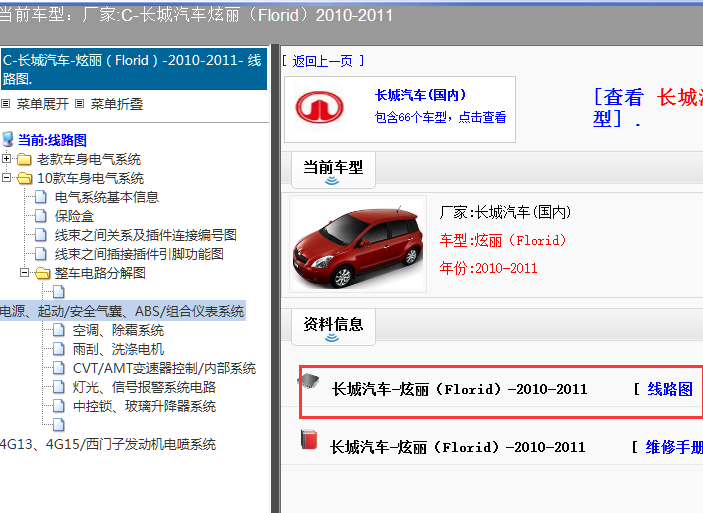Click the blue chevrons under 当前车型
703x513 pixels.
click(332, 181)
